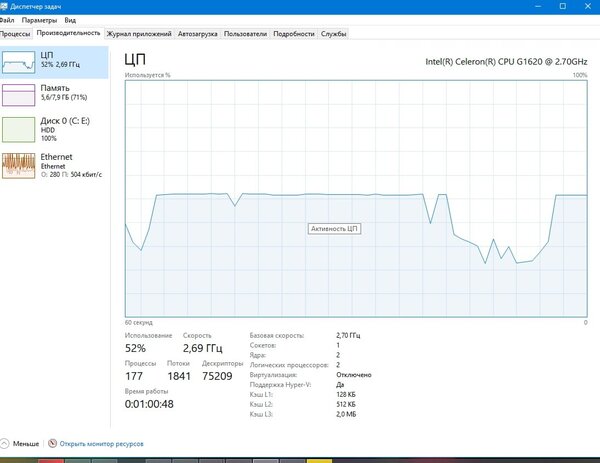Select the Производительность tab
This screenshot has height=463, width=600.
pyautogui.click(x=68, y=33)
